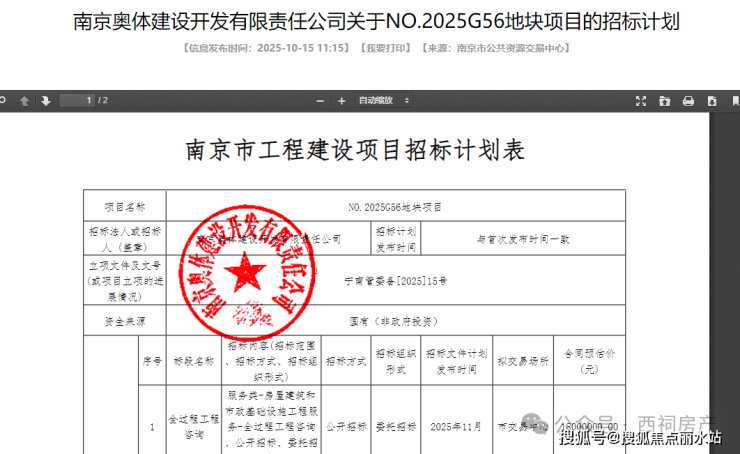740x454 pixels.
Task: Go to the previous PDF page
Action: (25, 100)
